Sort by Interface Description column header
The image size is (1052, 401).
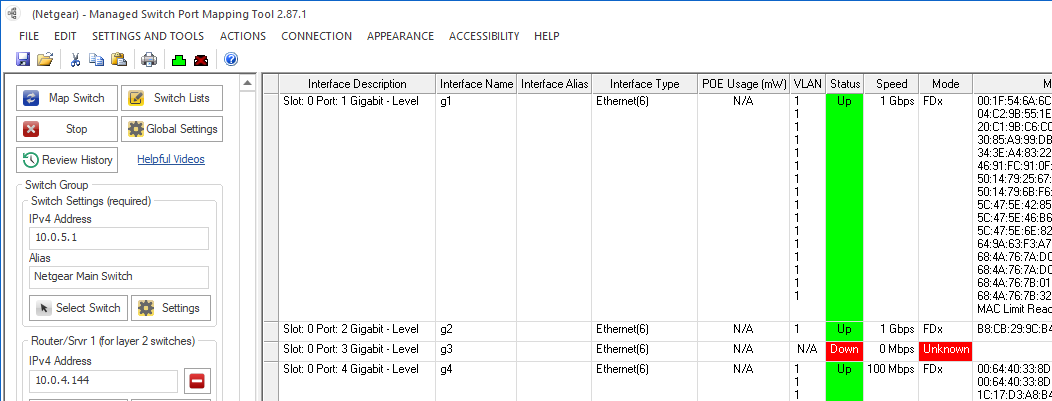357,84
